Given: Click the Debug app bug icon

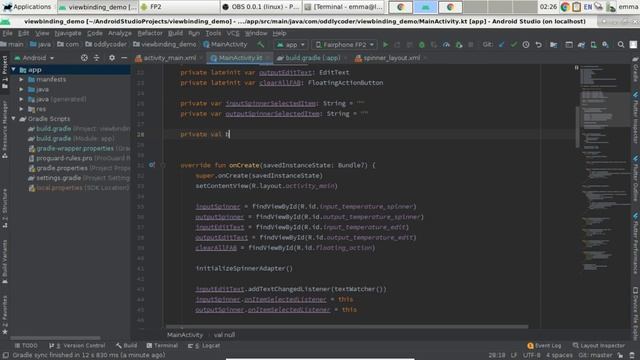Looking at the screenshot, I should click(x=422, y=44).
